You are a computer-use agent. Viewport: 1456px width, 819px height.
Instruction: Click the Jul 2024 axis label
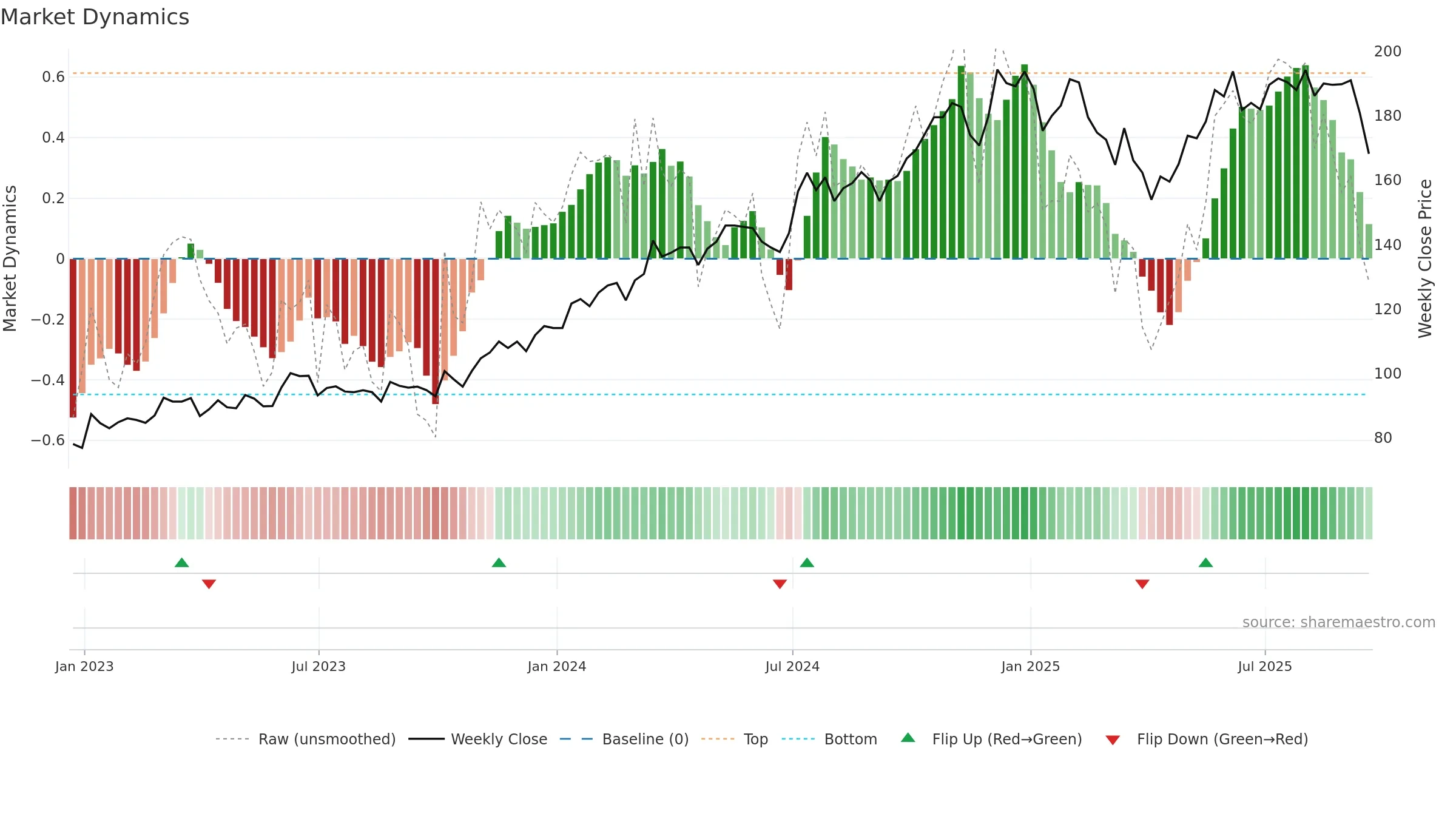(792, 666)
